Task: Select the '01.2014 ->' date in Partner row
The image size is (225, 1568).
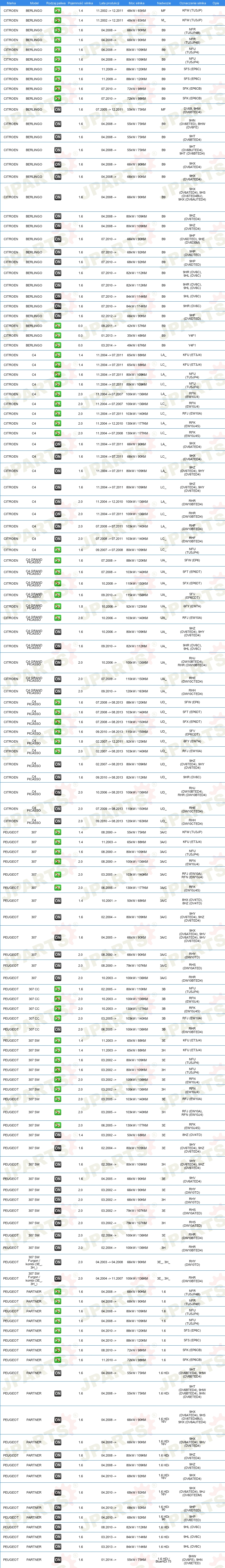Action: [x=108, y=1559]
